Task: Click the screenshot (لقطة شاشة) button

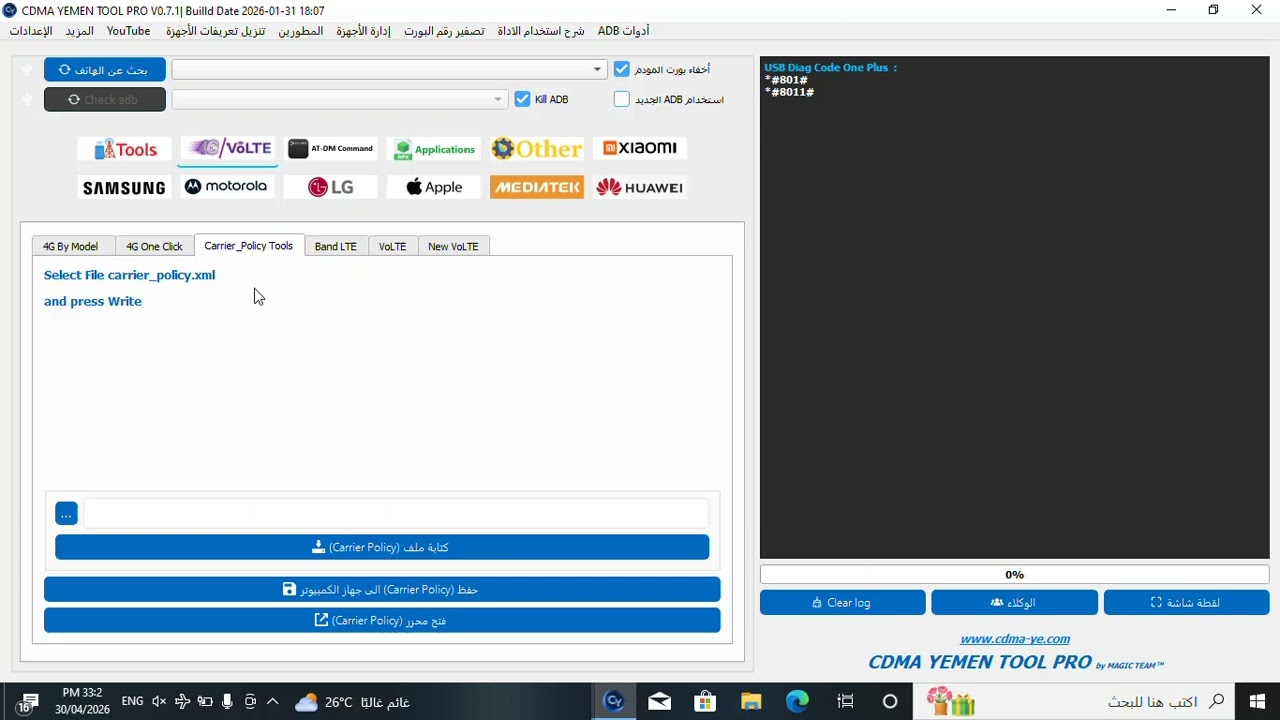Action: (1186, 602)
